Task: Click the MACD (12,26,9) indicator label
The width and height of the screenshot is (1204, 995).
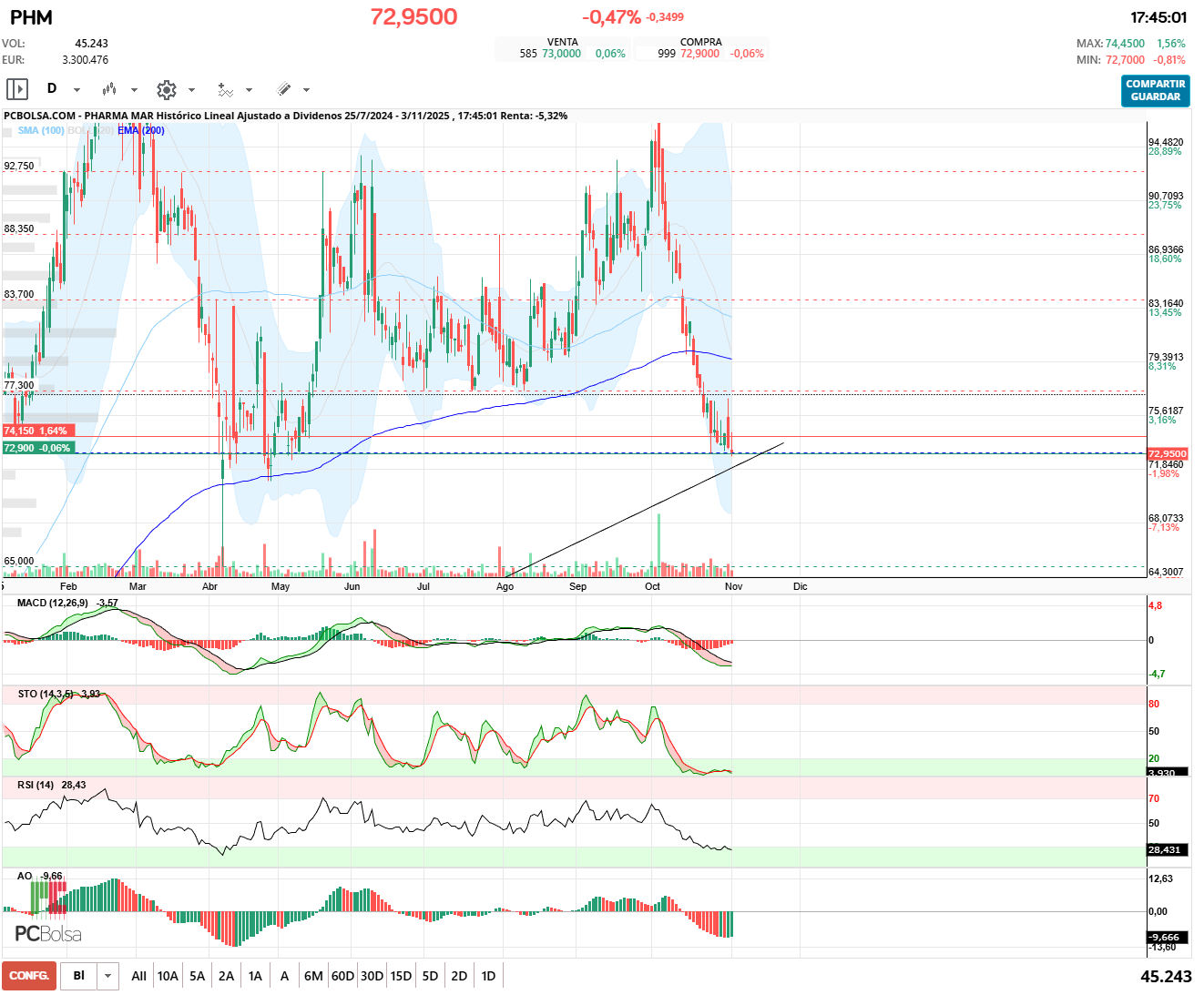Action: (x=53, y=603)
